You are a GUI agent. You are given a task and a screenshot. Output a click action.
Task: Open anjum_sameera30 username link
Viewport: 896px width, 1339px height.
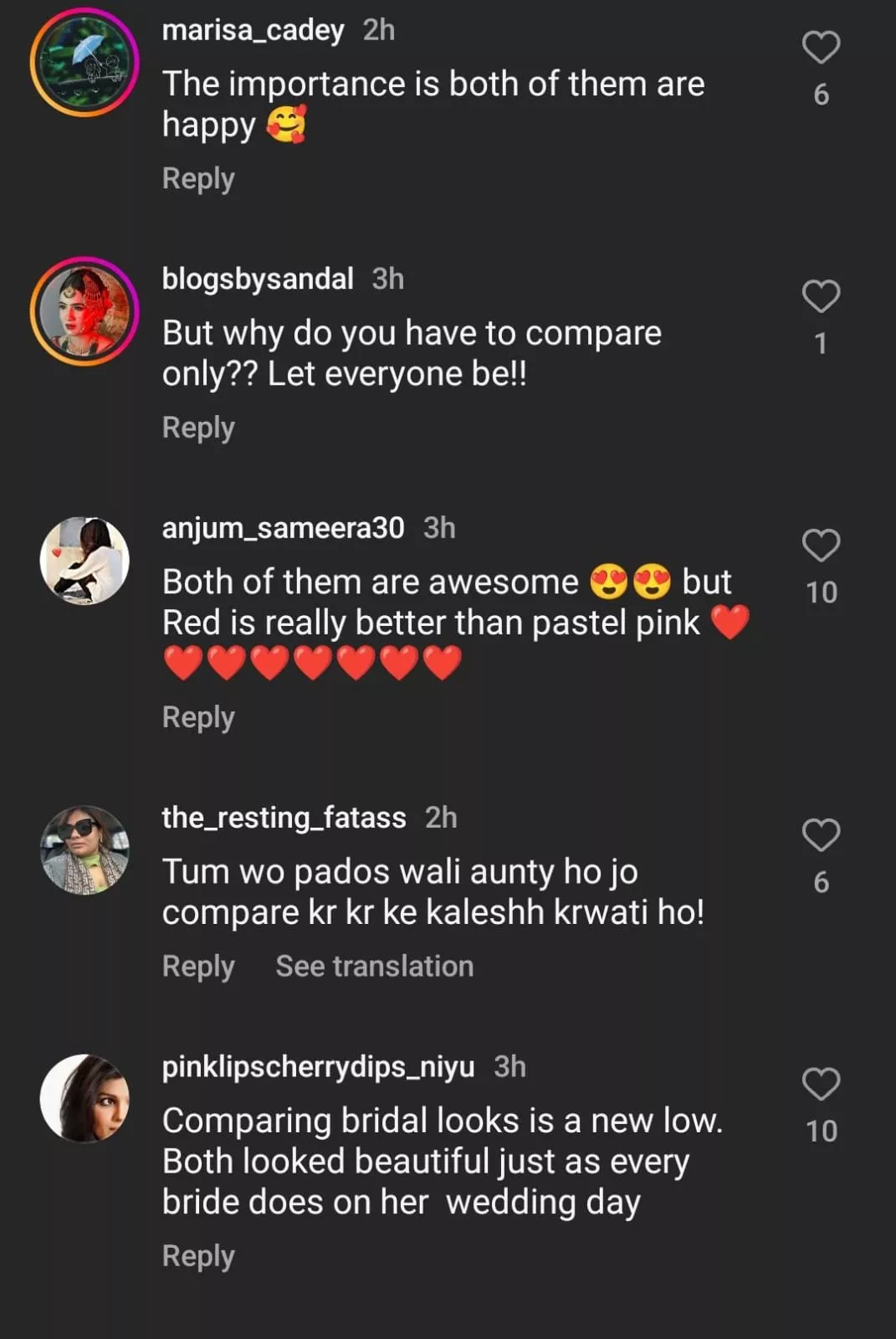(x=283, y=528)
